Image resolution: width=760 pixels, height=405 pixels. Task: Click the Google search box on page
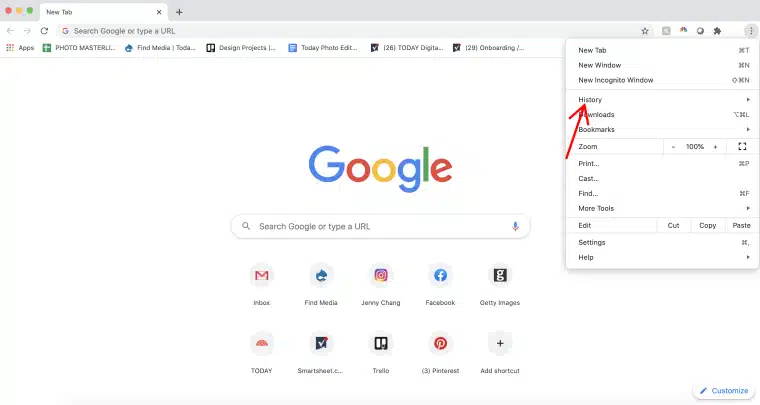pos(380,226)
